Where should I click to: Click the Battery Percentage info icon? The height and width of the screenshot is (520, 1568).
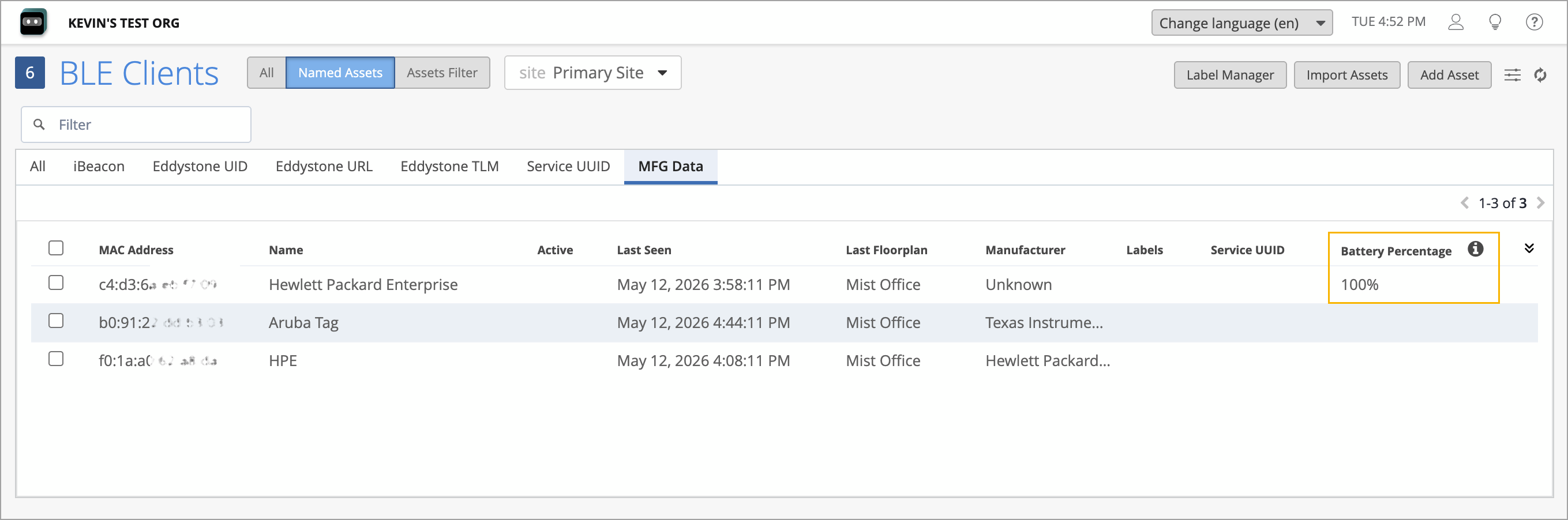click(1476, 248)
